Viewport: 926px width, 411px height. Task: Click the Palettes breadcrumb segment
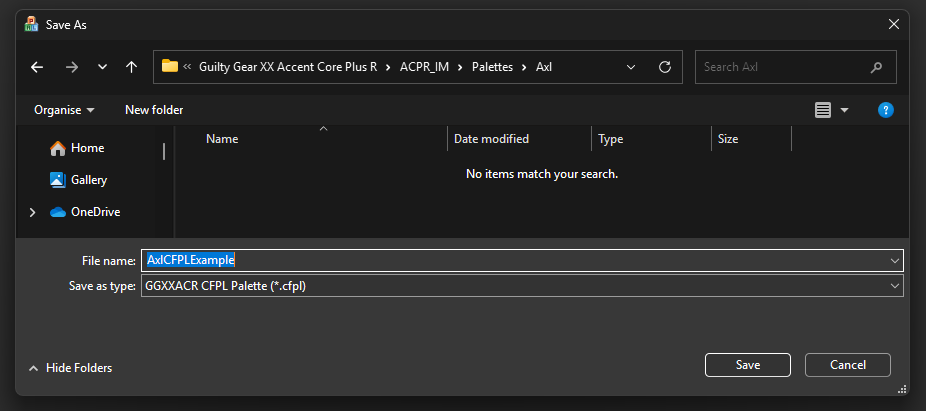pyautogui.click(x=490, y=67)
